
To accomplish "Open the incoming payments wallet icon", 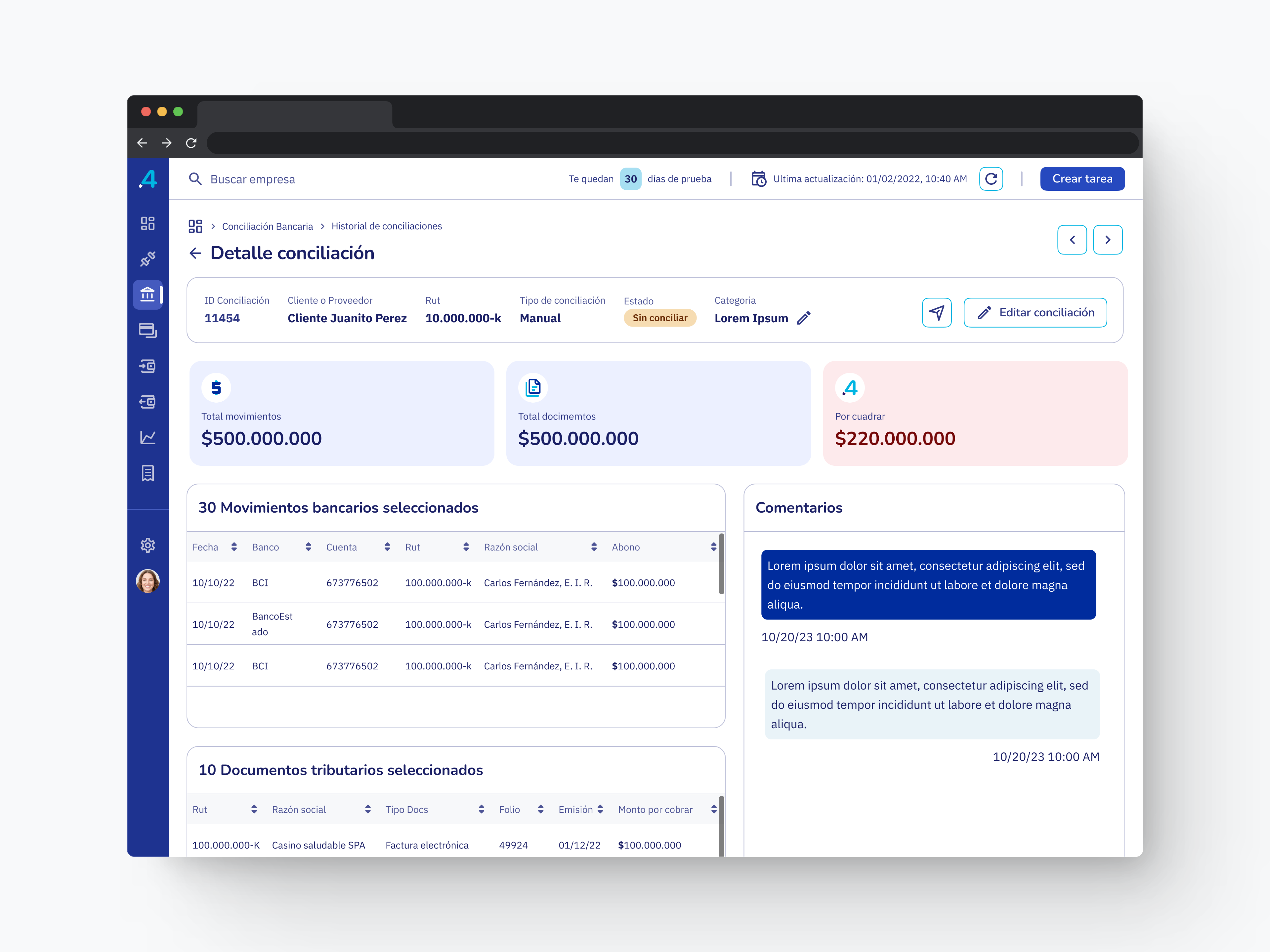I will (148, 366).
